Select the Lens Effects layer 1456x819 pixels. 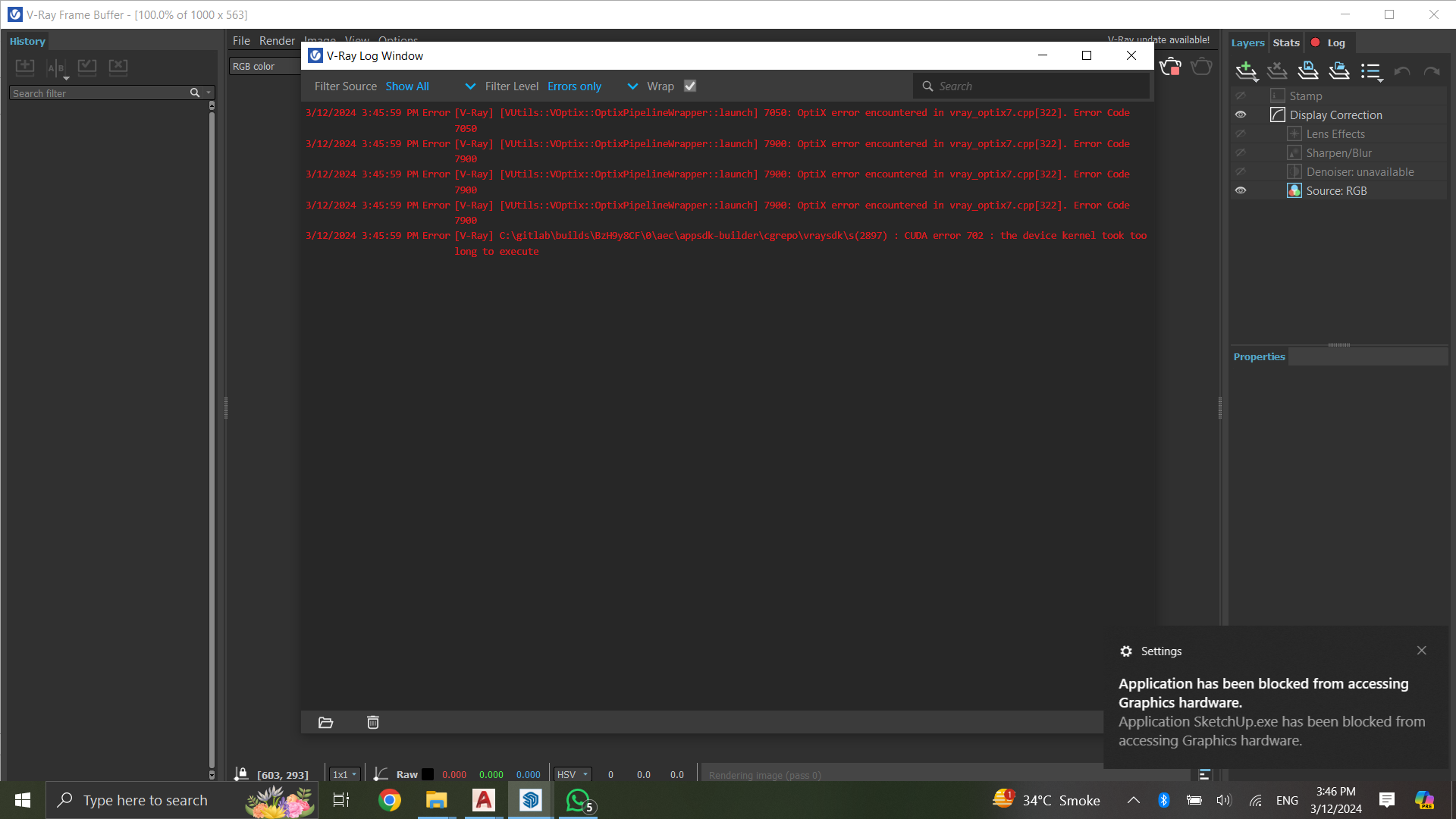coord(1335,134)
